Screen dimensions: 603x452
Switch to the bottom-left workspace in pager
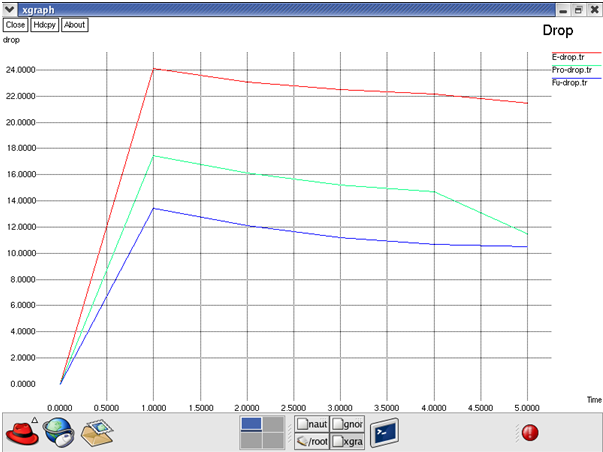252,440
